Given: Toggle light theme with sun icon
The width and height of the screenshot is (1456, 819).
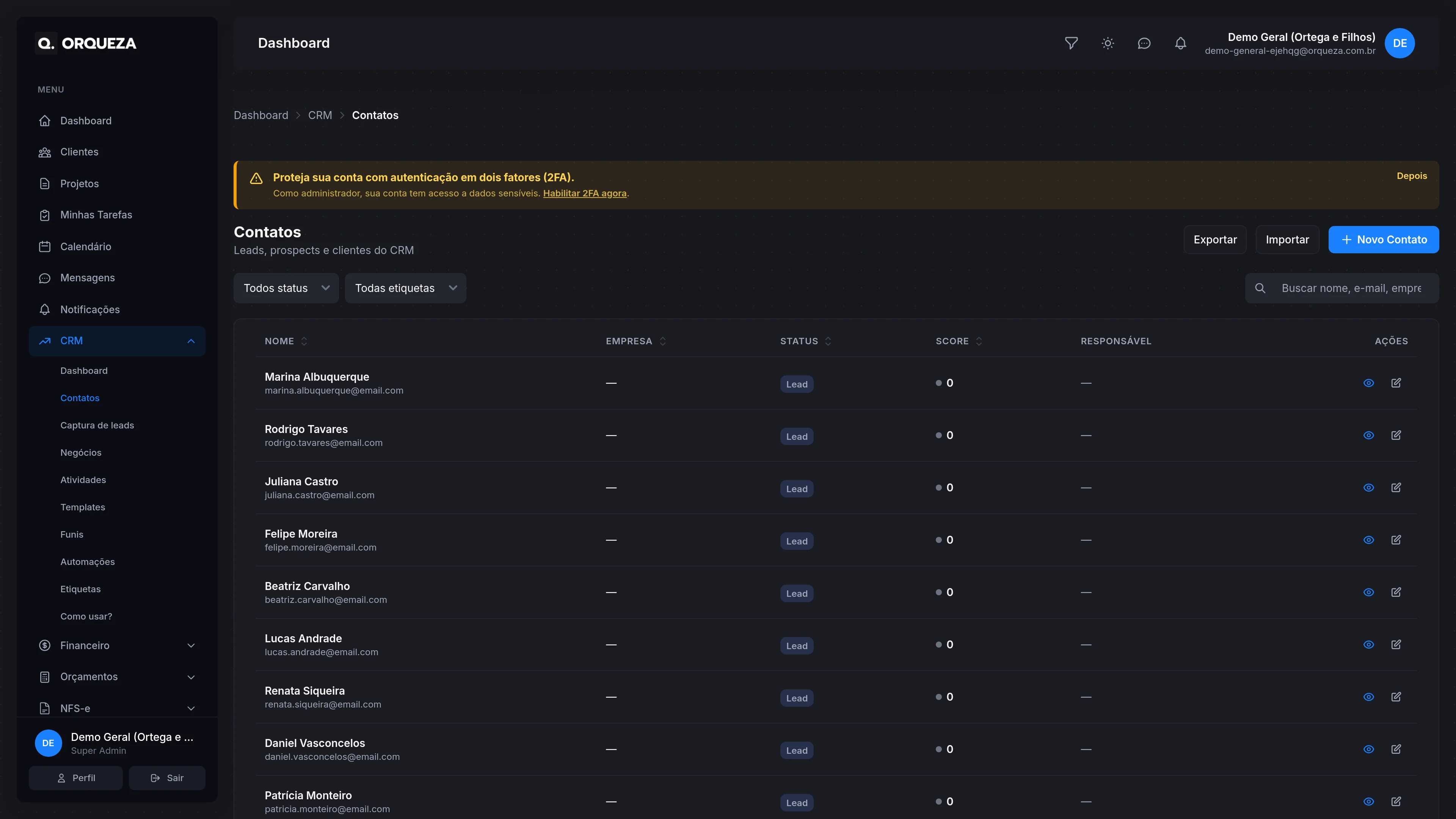Looking at the screenshot, I should click(1108, 44).
